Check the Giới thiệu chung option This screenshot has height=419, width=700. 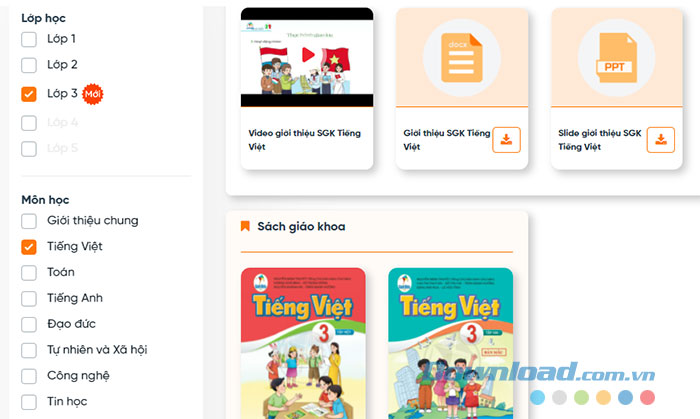coord(29,221)
